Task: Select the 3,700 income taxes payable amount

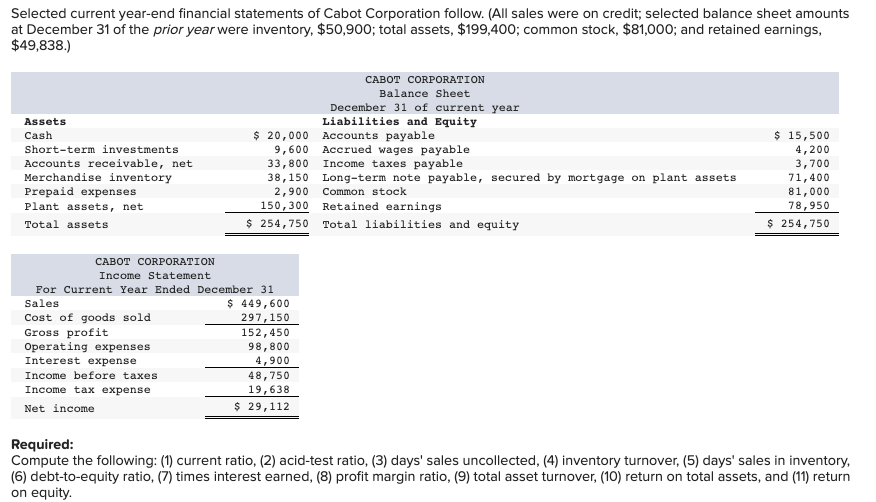Action: click(812, 164)
